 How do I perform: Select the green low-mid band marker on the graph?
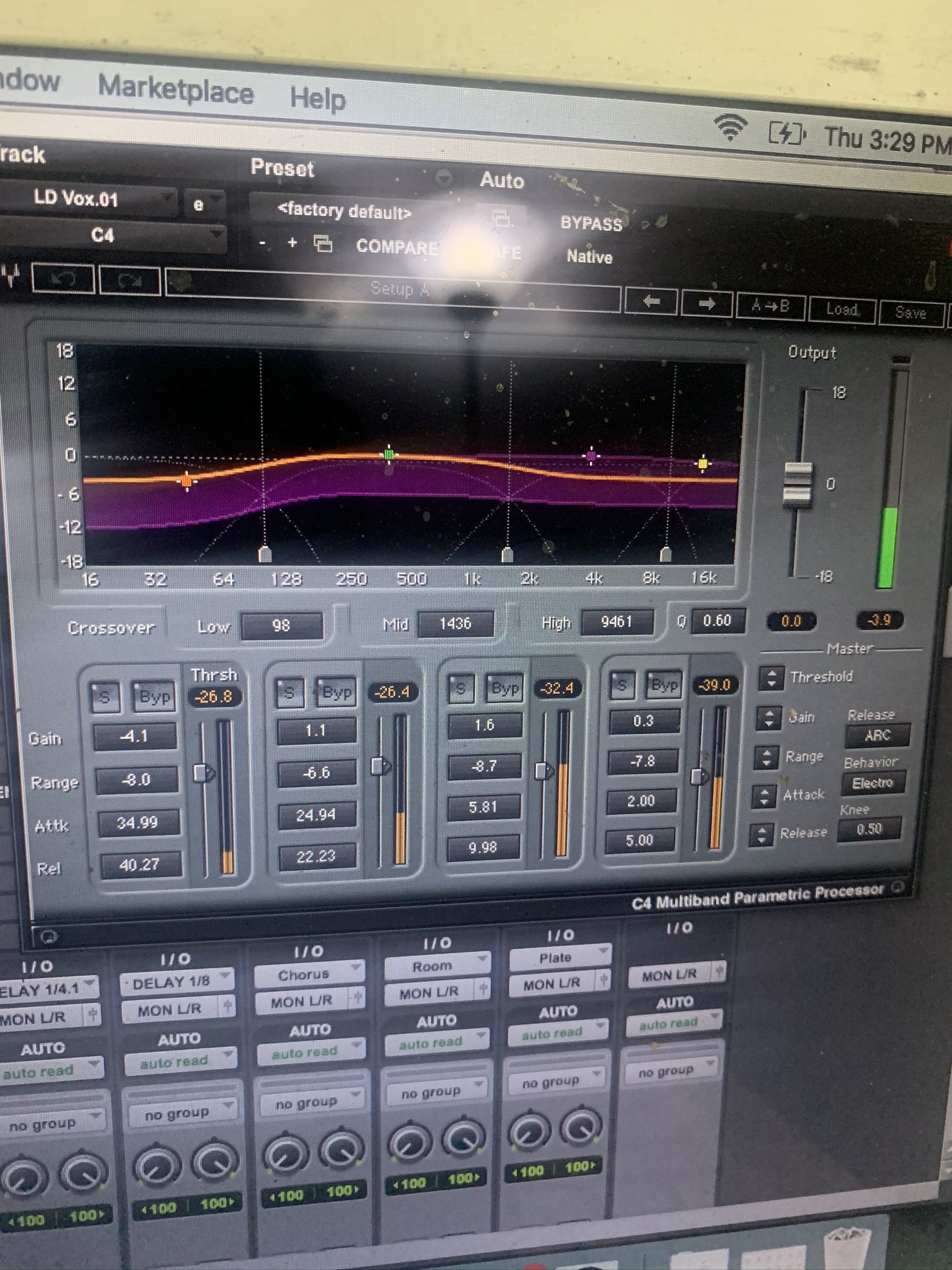[389, 455]
